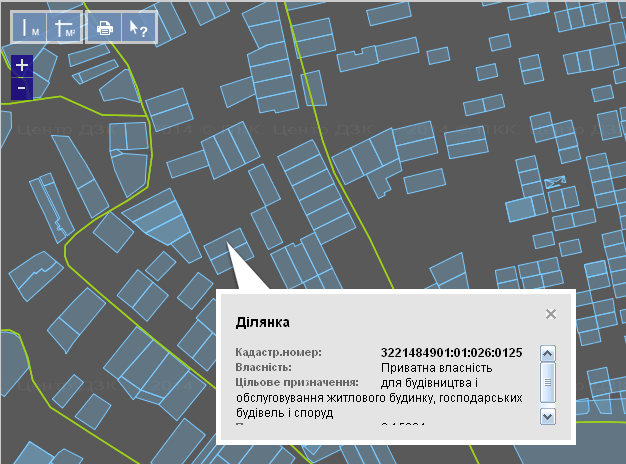
Task: Zoom out with the minus button
Action: [22, 88]
